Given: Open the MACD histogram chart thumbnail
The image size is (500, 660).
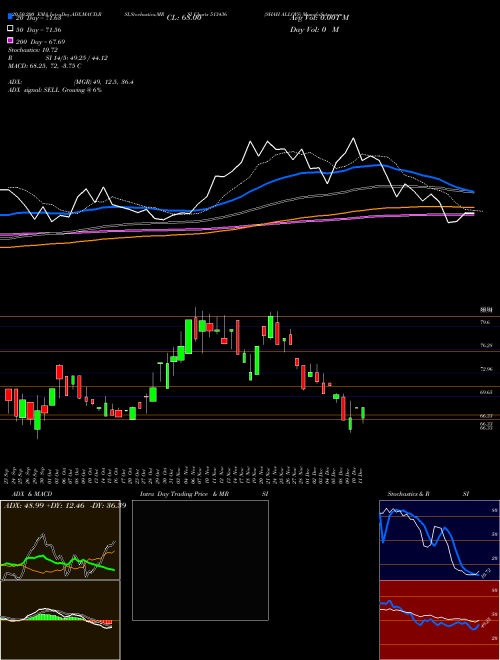Looking at the screenshot, I should (60, 620).
